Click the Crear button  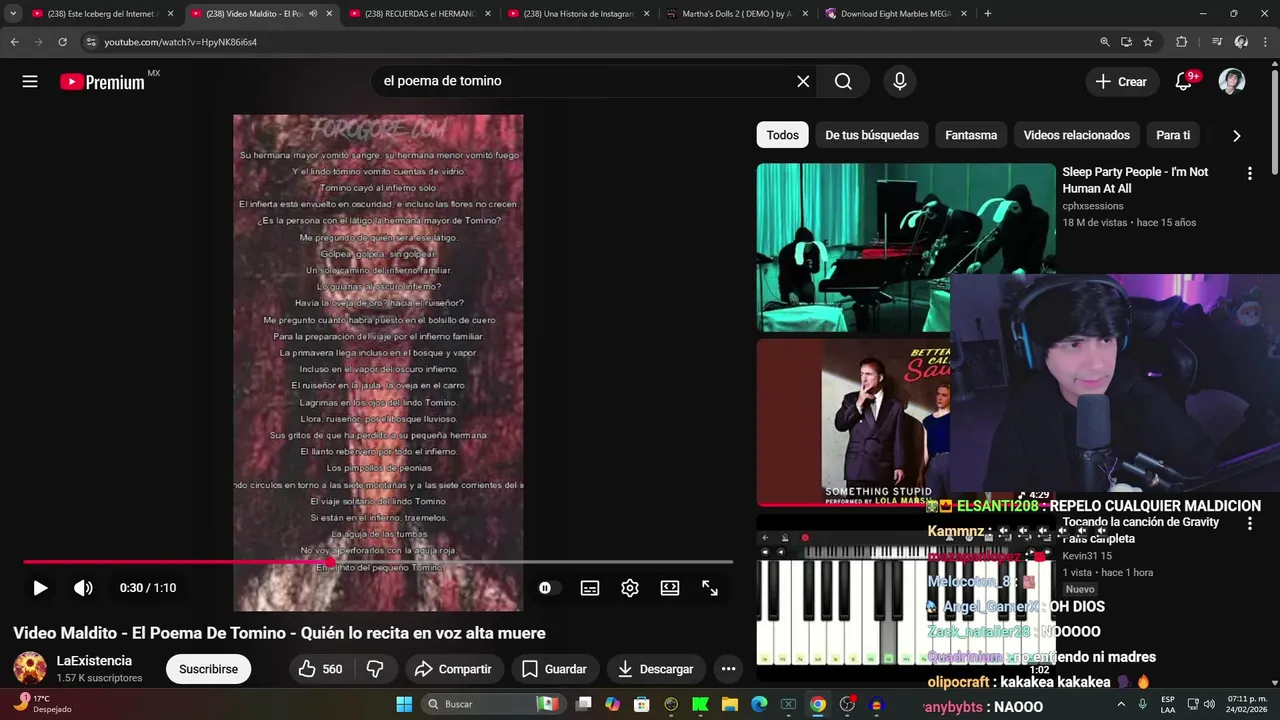pyautogui.click(x=1122, y=82)
